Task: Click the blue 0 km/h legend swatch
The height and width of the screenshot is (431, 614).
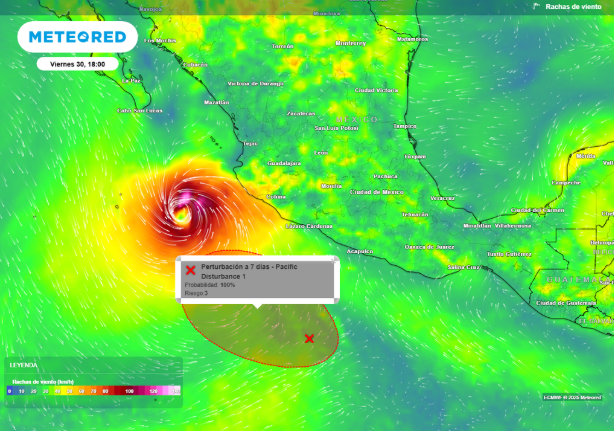Action: point(9,391)
